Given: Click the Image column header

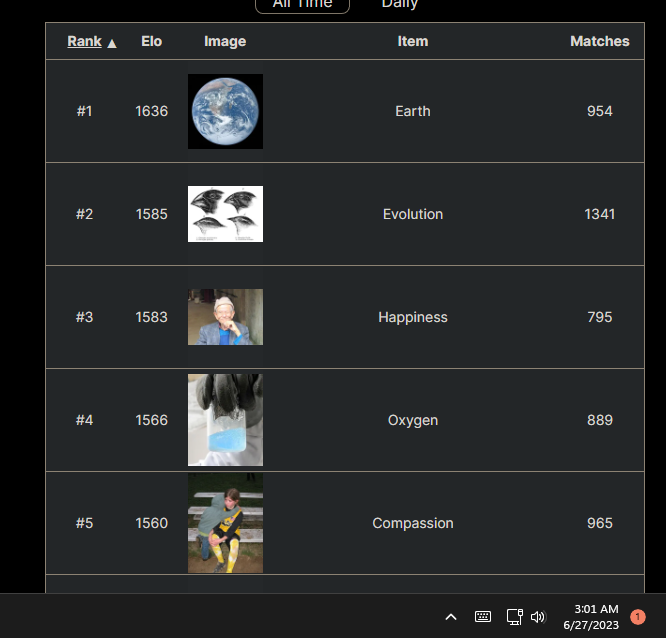Looking at the screenshot, I should click(x=225, y=41).
